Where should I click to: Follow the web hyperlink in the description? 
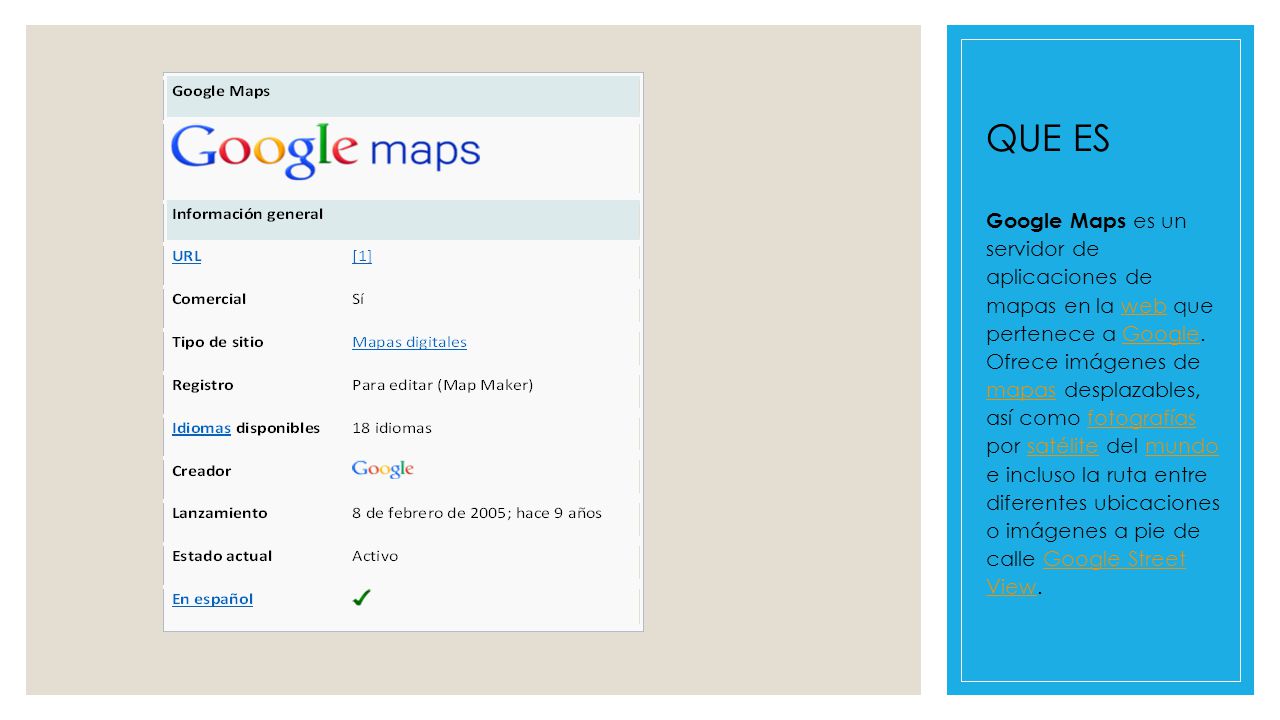coord(1144,306)
